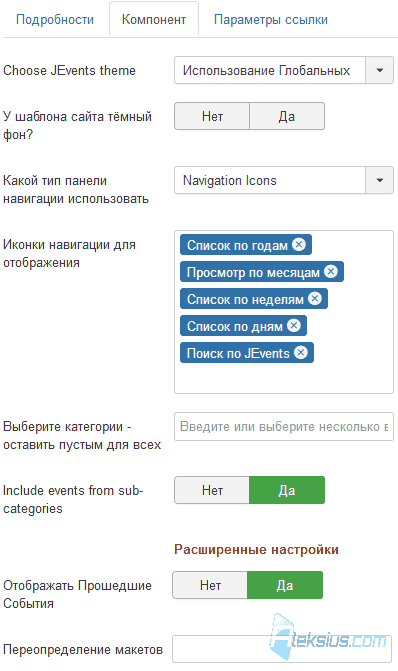The width and height of the screenshot is (398, 671).
Task: Click the 'Расширенные настройки' heading
Action: [256, 549]
